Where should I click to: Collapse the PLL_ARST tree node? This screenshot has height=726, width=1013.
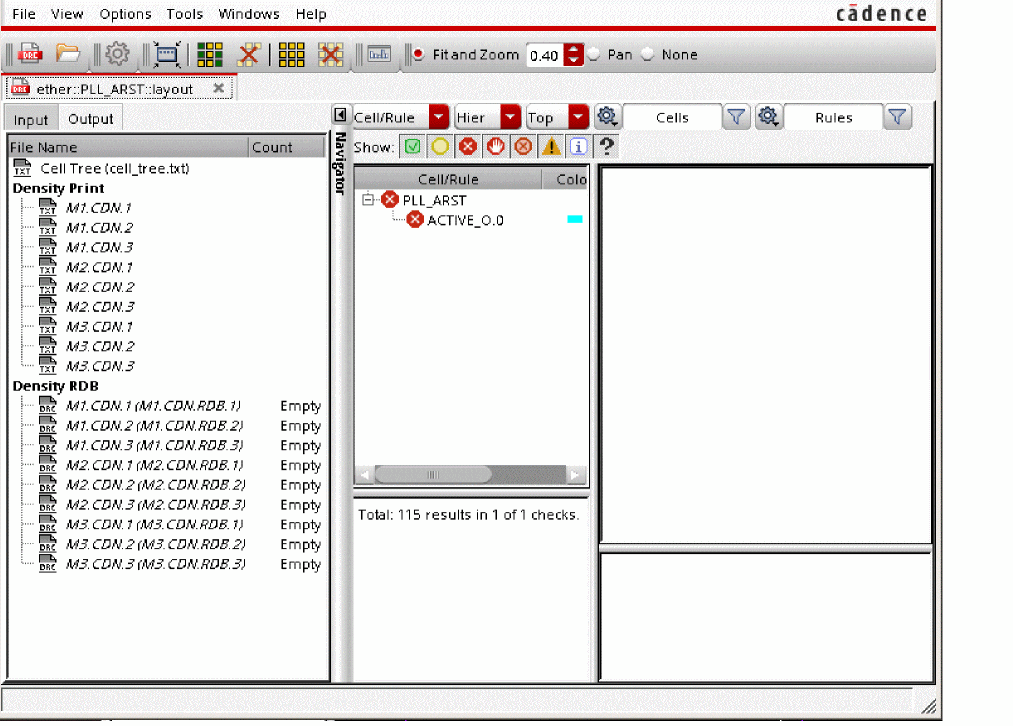(x=368, y=200)
